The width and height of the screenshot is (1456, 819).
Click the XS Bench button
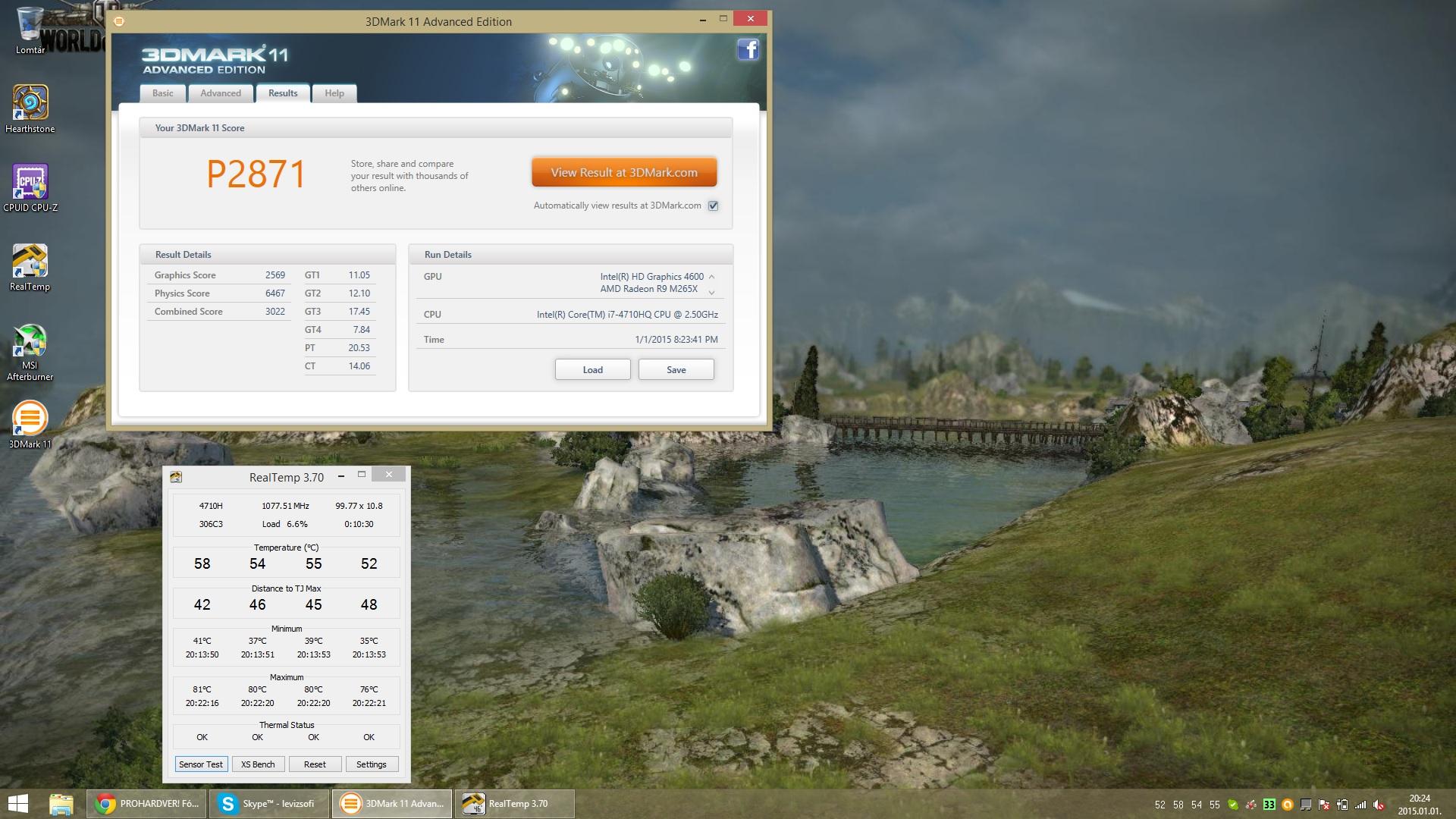258,764
